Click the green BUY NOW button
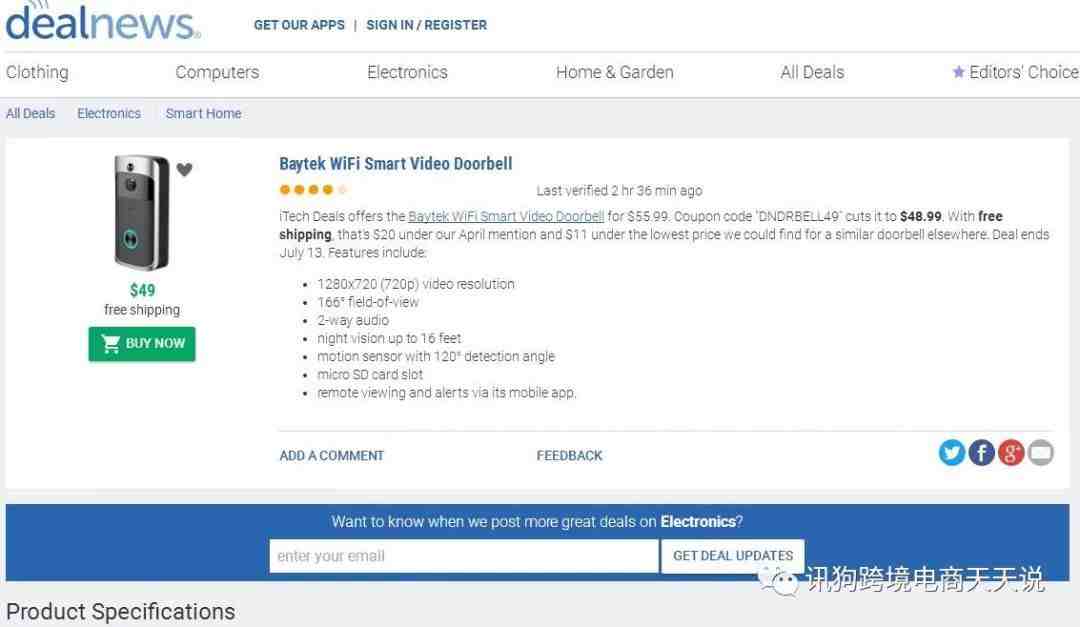The image size is (1080, 627). pyautogui.click(x=142, y=344)
